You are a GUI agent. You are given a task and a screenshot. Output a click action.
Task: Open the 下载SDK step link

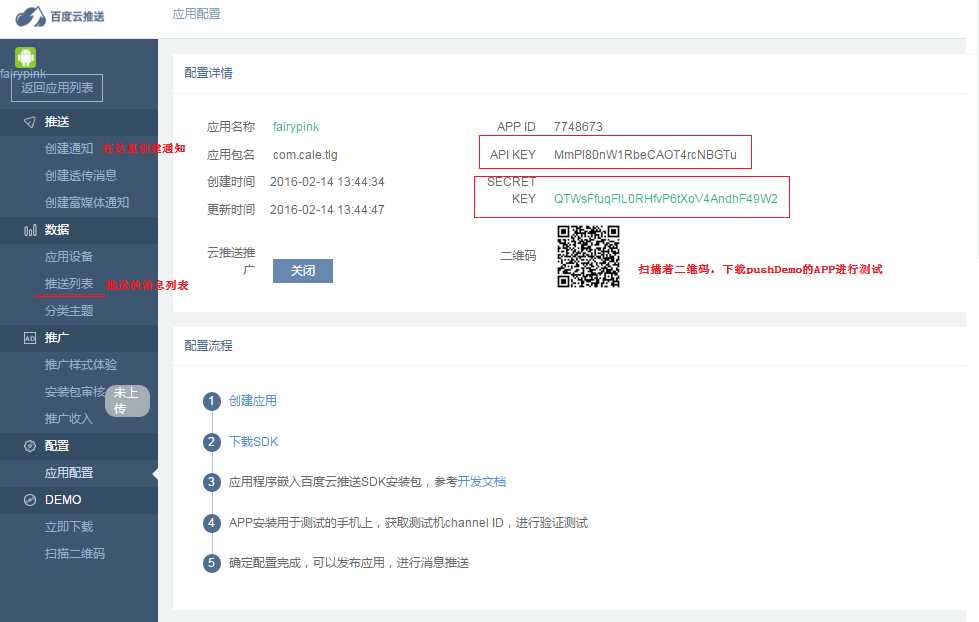253,442
